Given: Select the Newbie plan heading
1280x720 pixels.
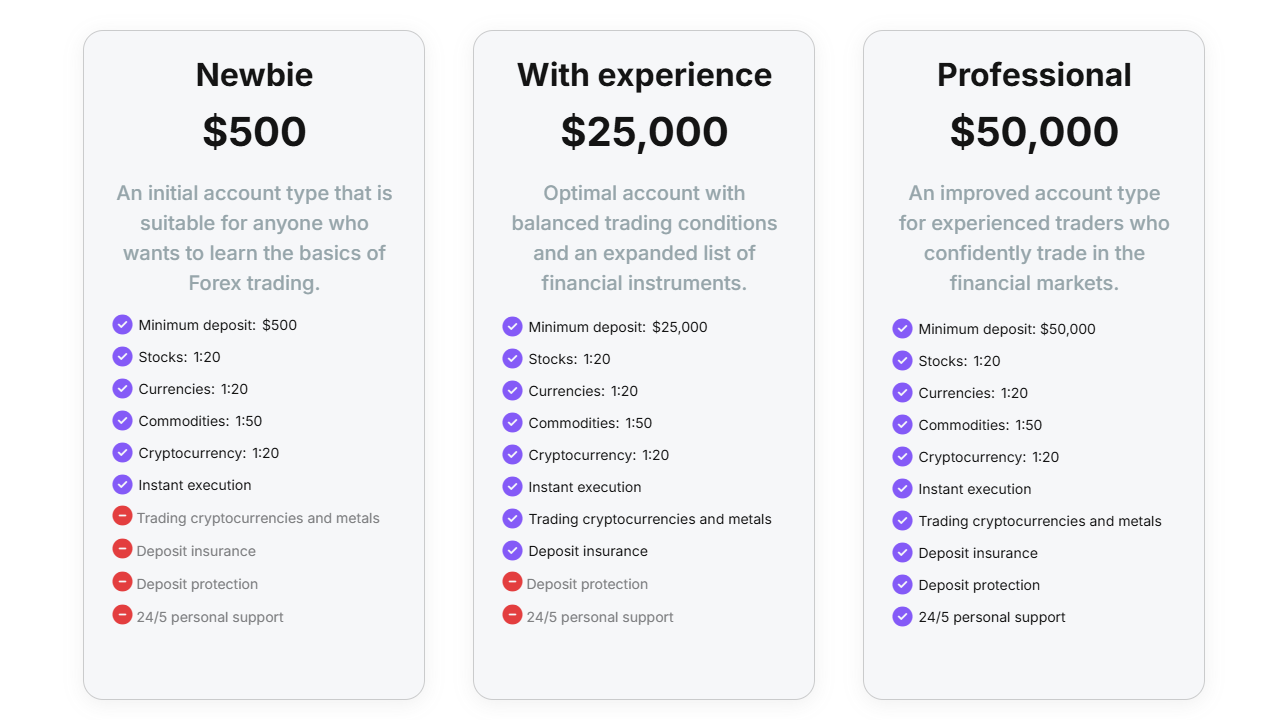Looking at the screenshot, I should [x=254, y=75].
